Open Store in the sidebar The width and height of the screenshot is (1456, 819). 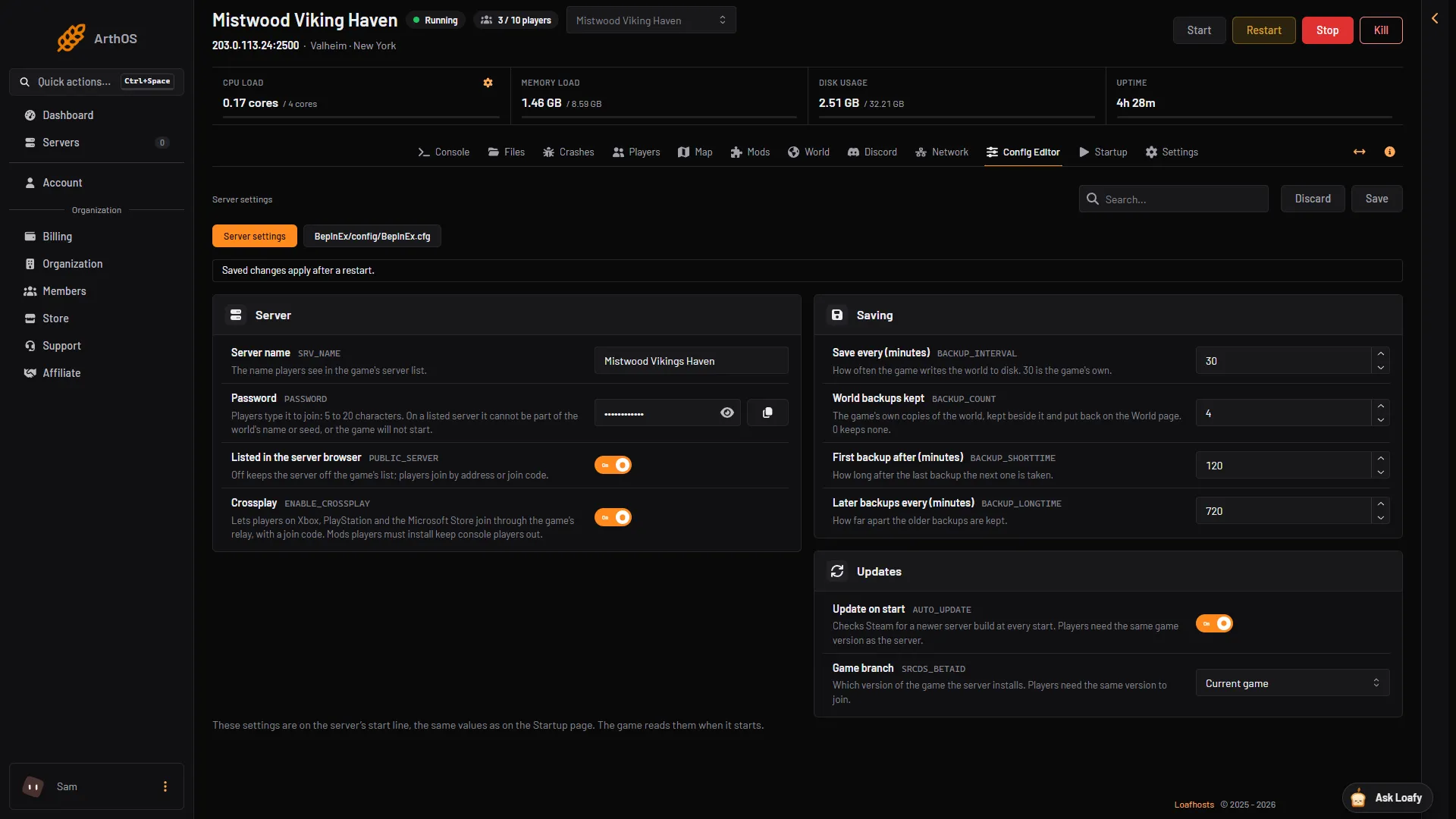97,318
